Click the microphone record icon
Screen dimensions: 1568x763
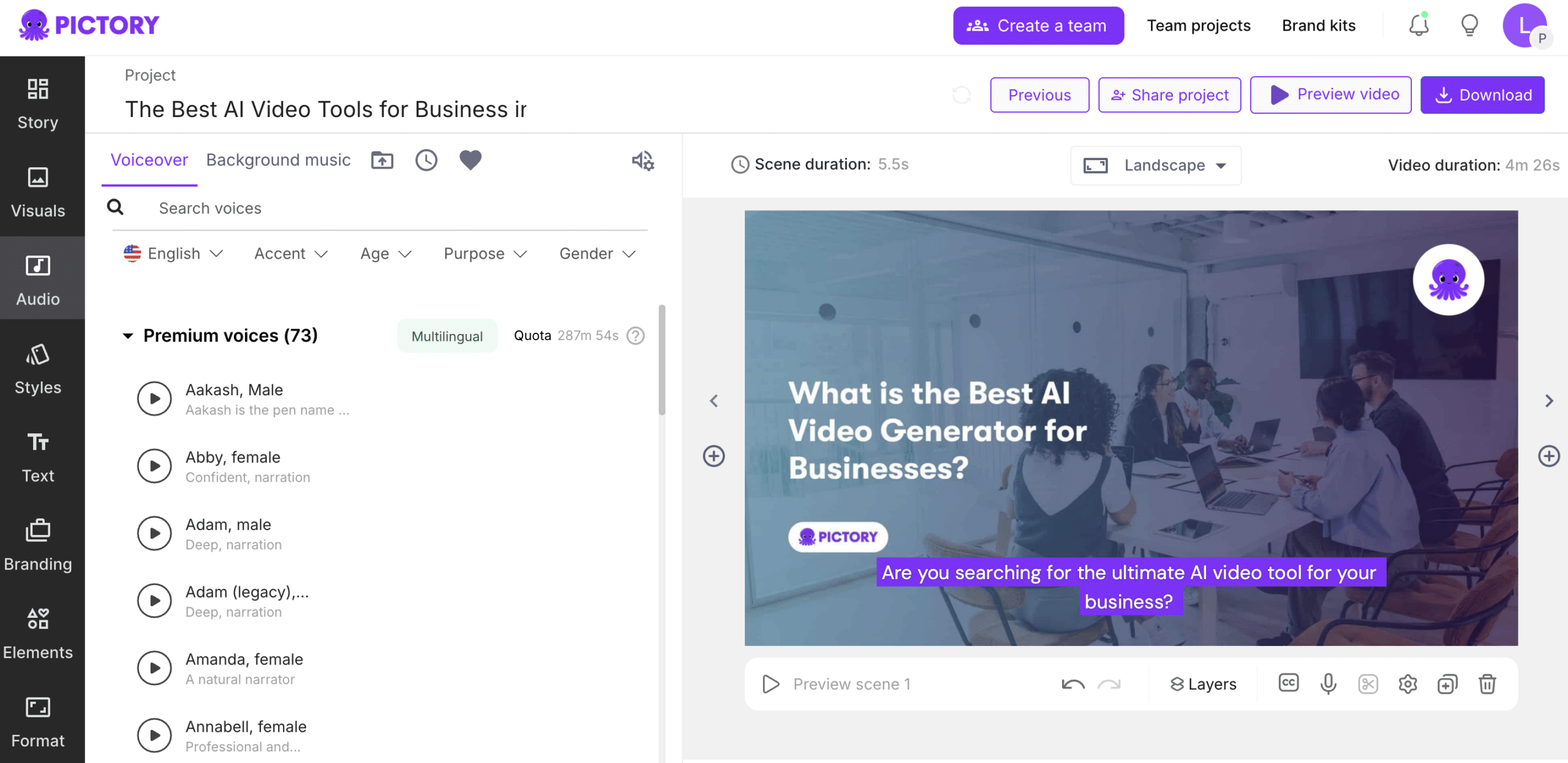point(1328,683)
